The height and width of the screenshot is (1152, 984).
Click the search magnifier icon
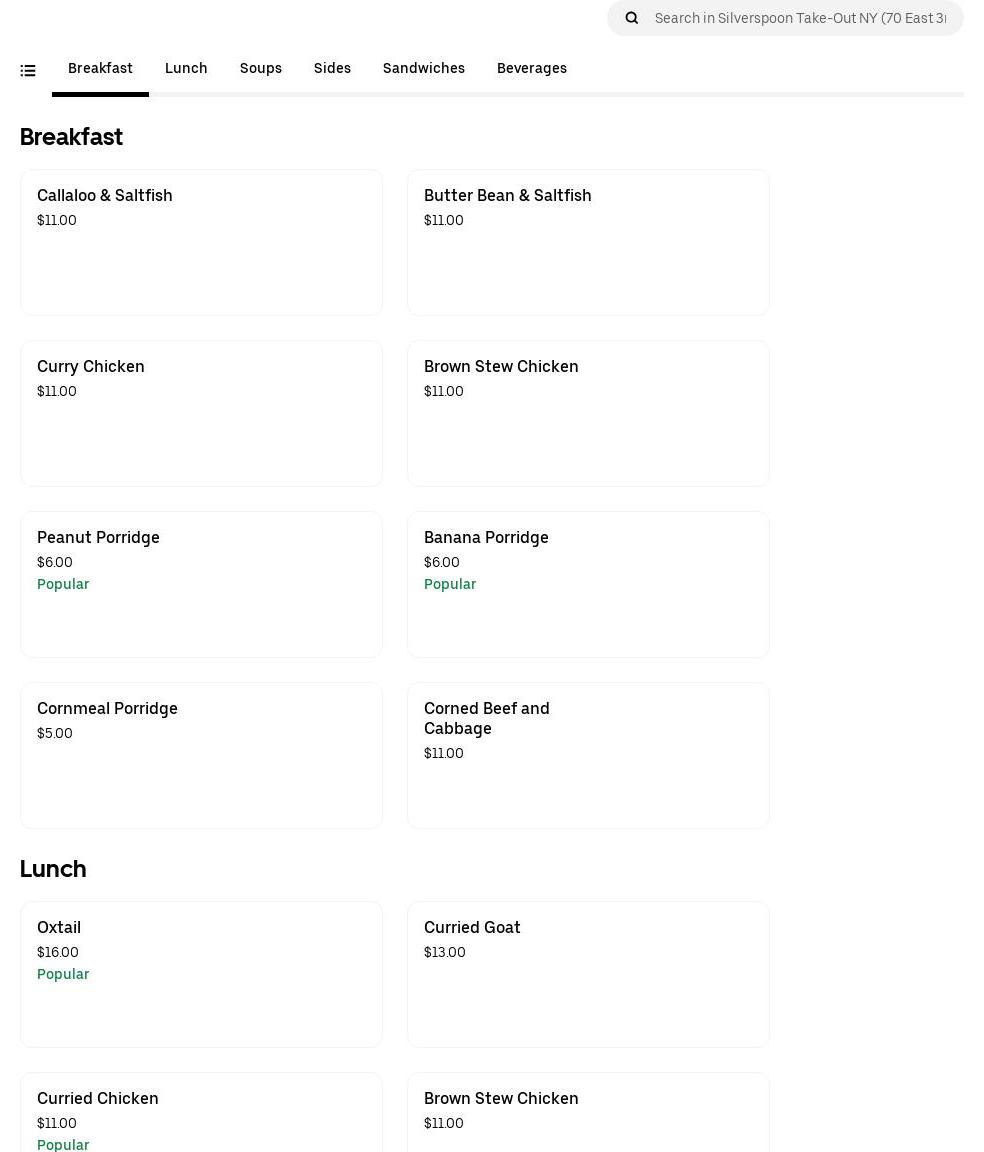(x=632, y=18)
